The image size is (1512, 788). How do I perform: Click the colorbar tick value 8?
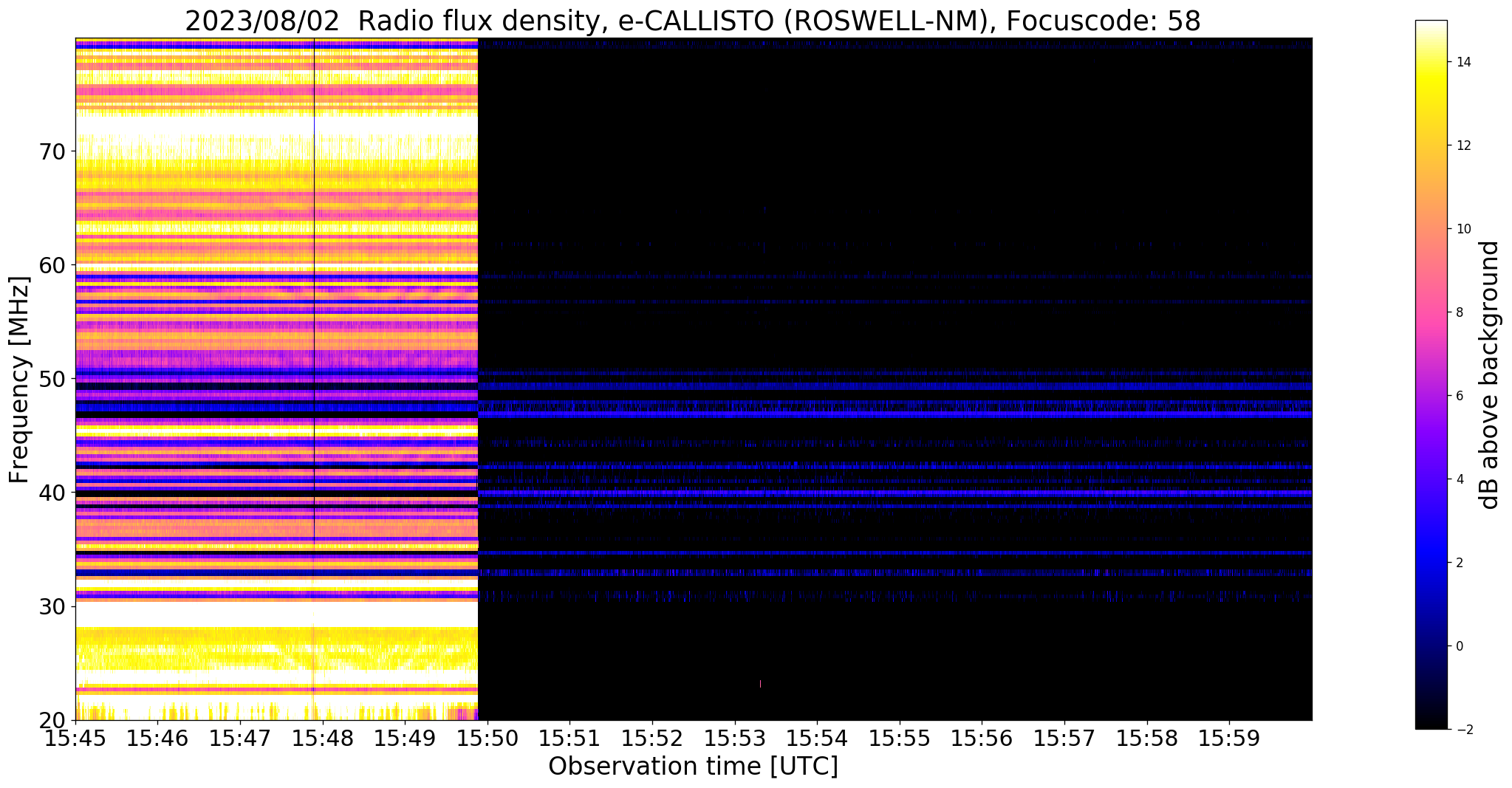[1460, 312]
